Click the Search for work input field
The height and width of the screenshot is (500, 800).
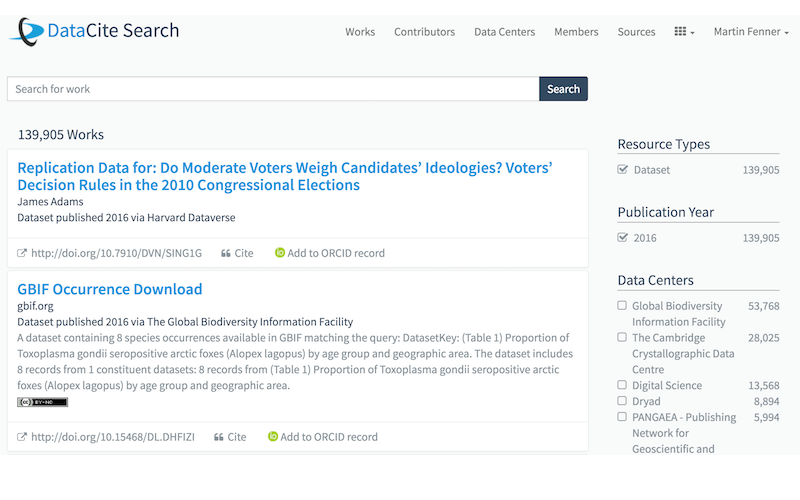273,89
